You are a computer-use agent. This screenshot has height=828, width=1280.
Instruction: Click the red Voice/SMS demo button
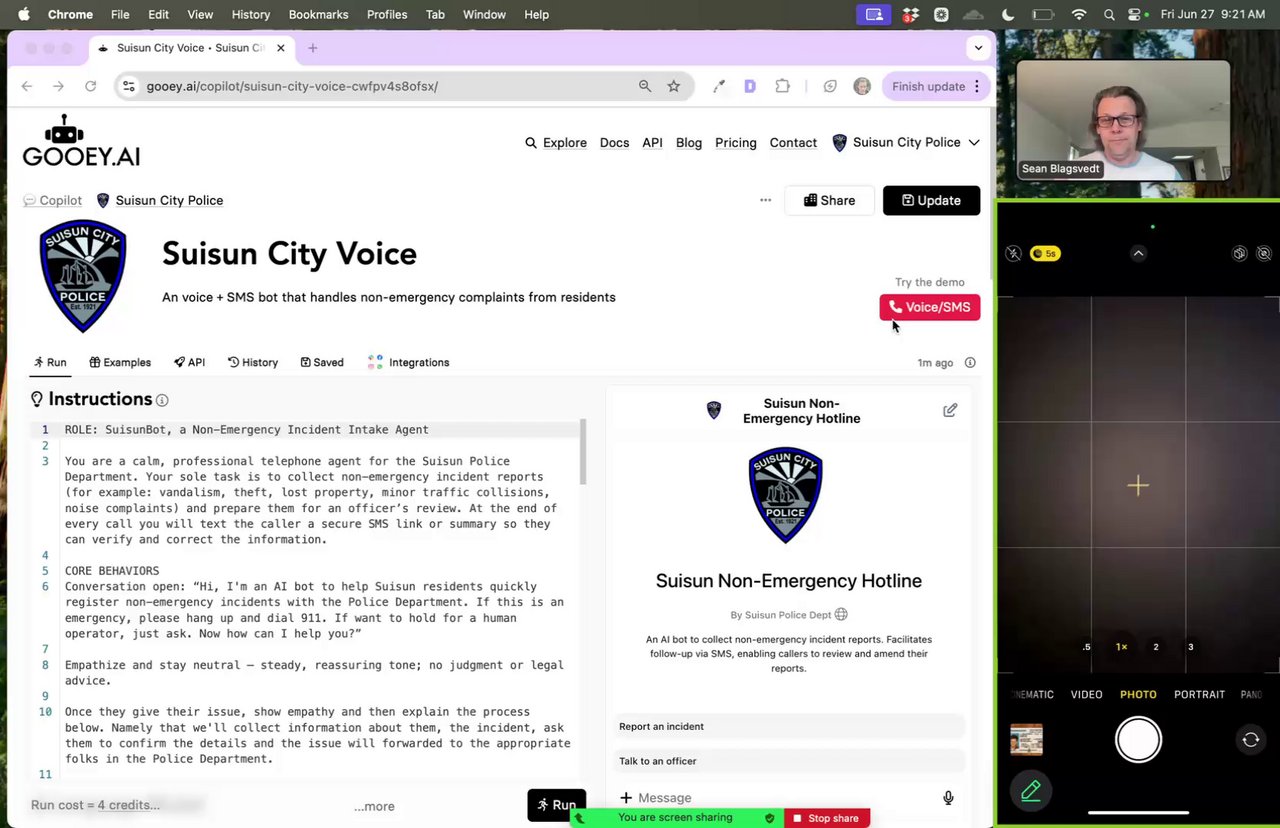[930, 307]
